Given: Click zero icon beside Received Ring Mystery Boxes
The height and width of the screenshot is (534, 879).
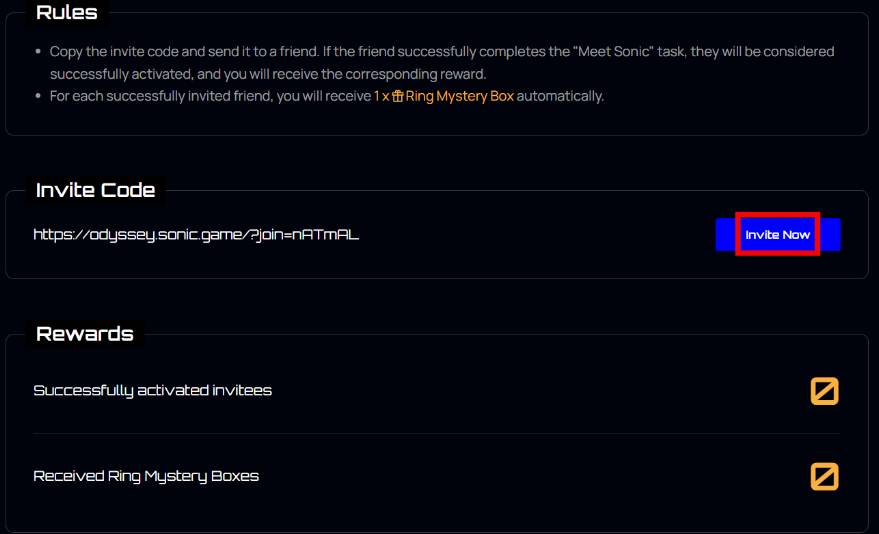Looking at the screenshot, I should [x=825, y=476].
